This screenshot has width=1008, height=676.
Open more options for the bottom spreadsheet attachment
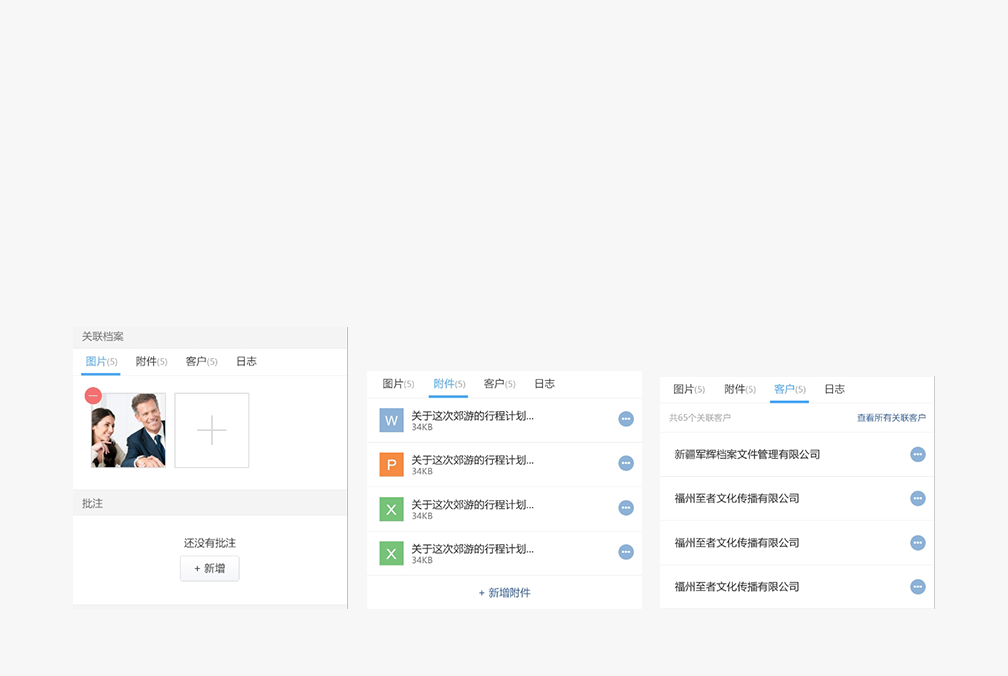point(626,552)
